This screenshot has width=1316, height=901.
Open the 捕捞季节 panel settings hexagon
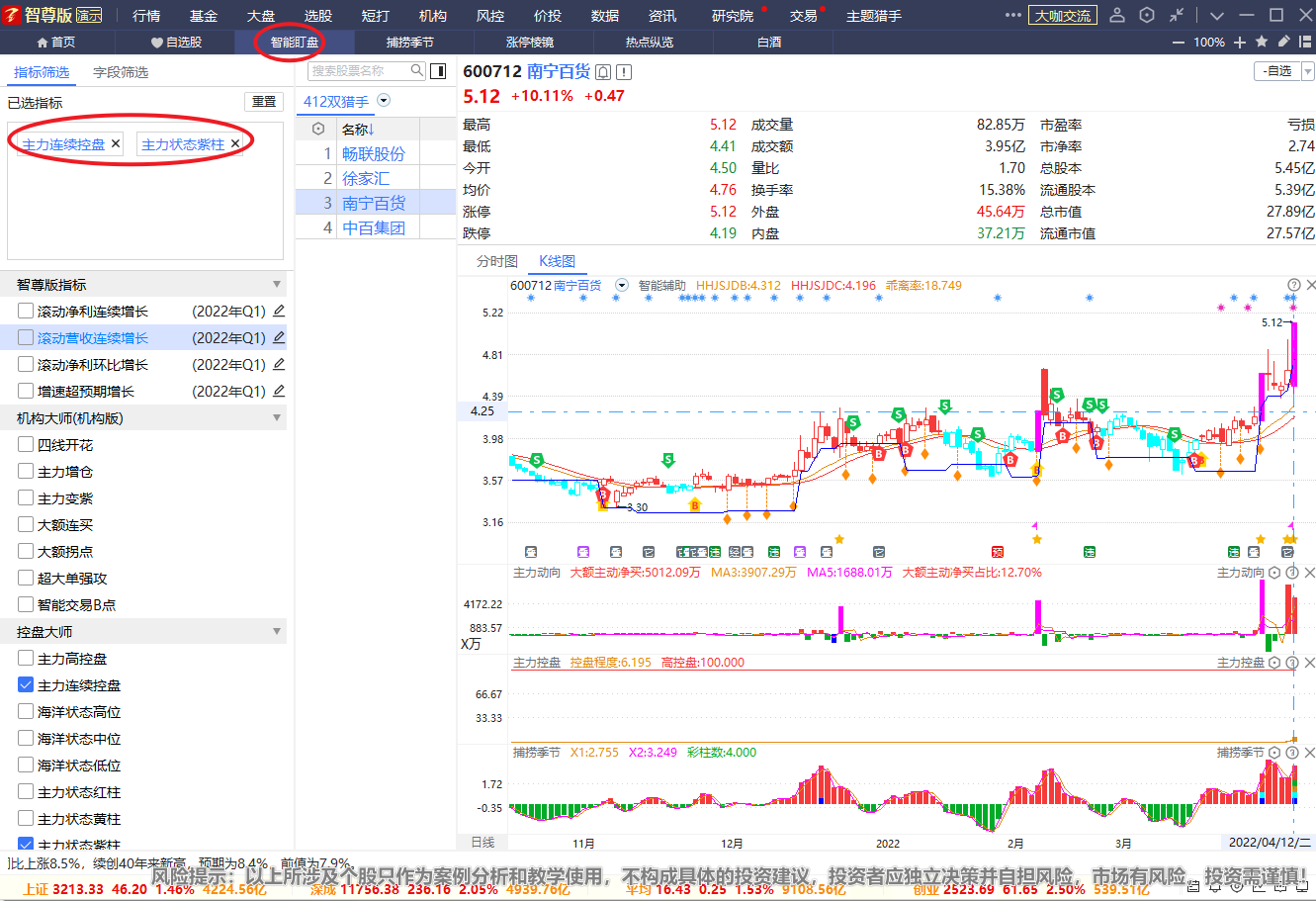tap(1274, 753)
